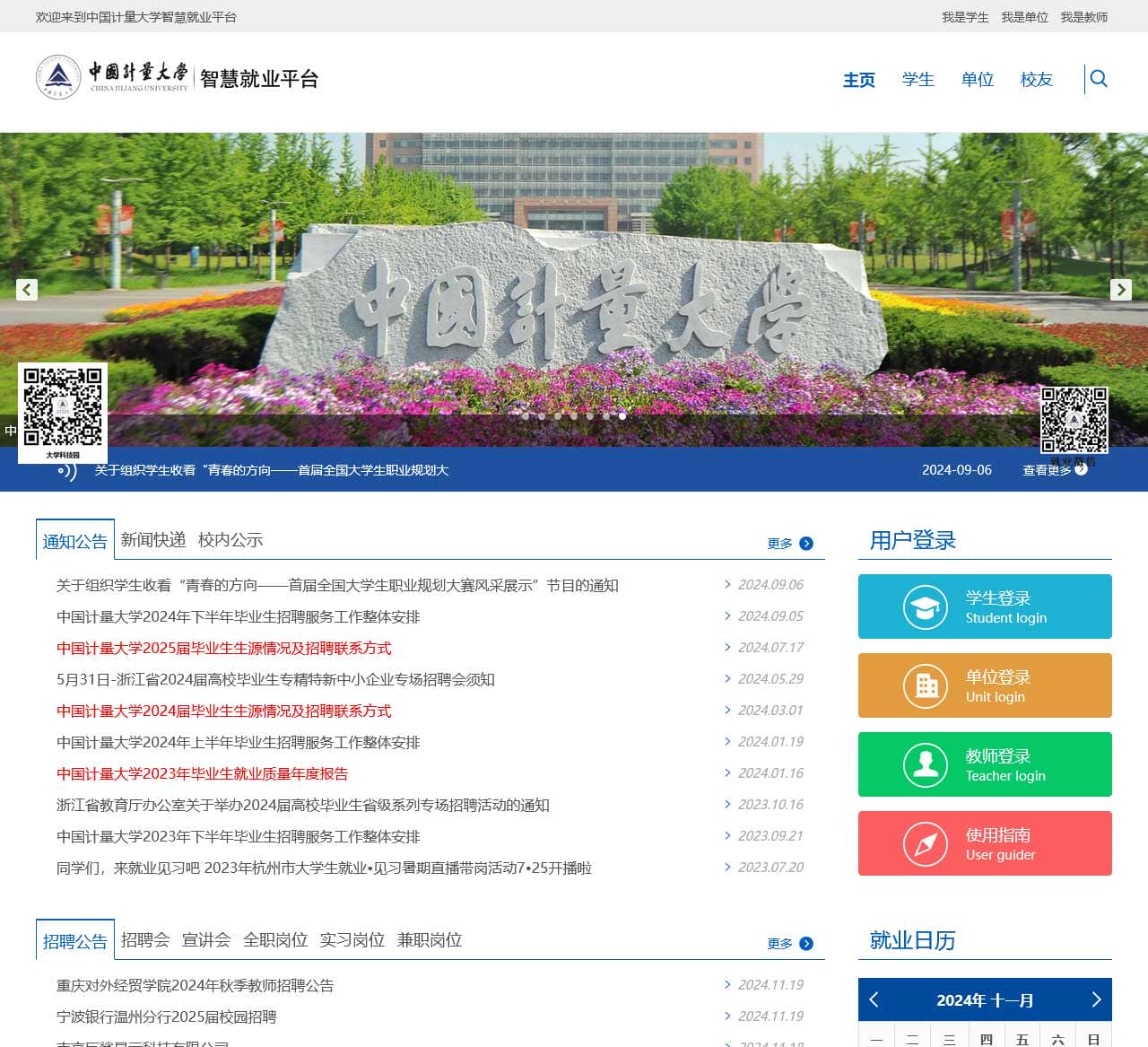Open 重庆对外经贸学院2024年秋季教师招聘公告
The image size is (1148, 1047).
(196, 985)
